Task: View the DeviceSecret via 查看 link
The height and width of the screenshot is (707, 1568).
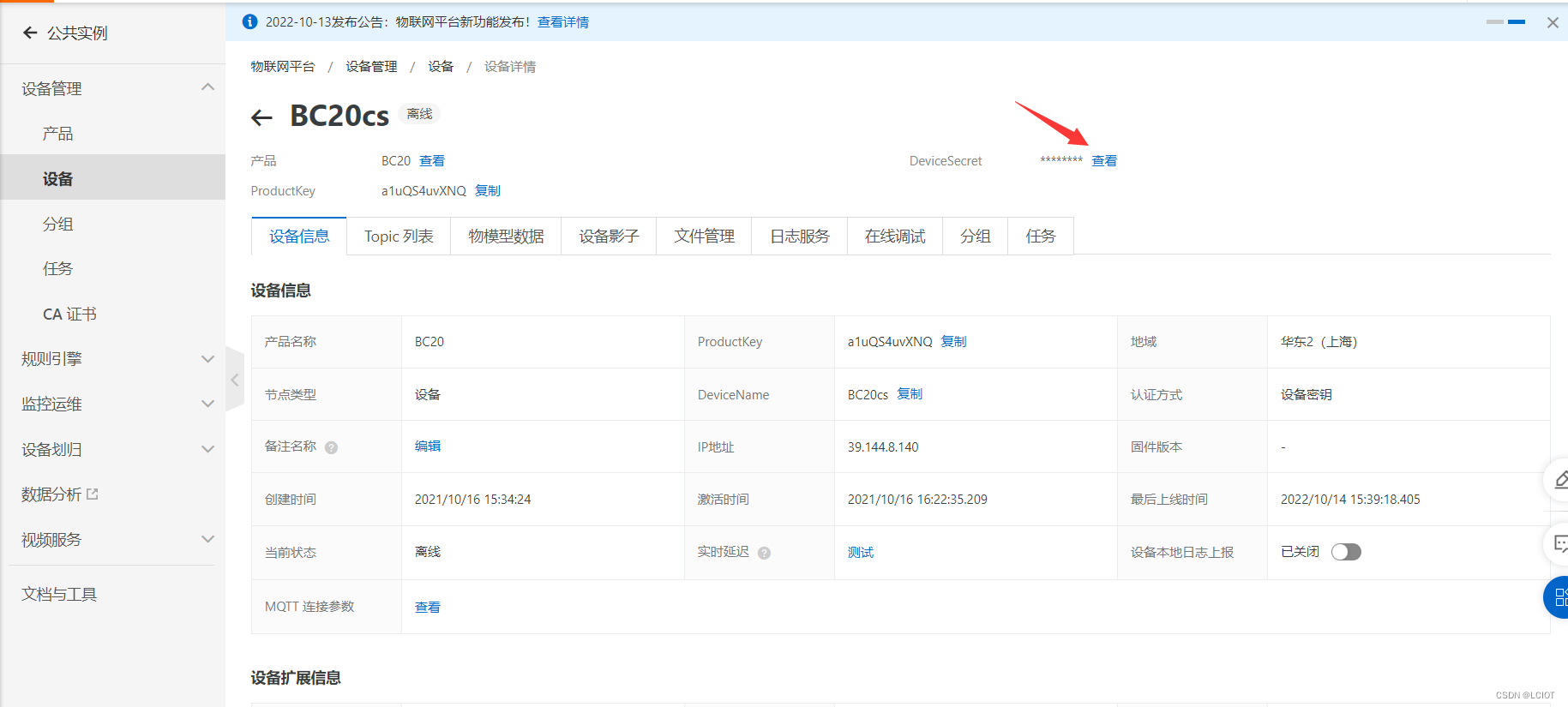Action: [1104, 160]
